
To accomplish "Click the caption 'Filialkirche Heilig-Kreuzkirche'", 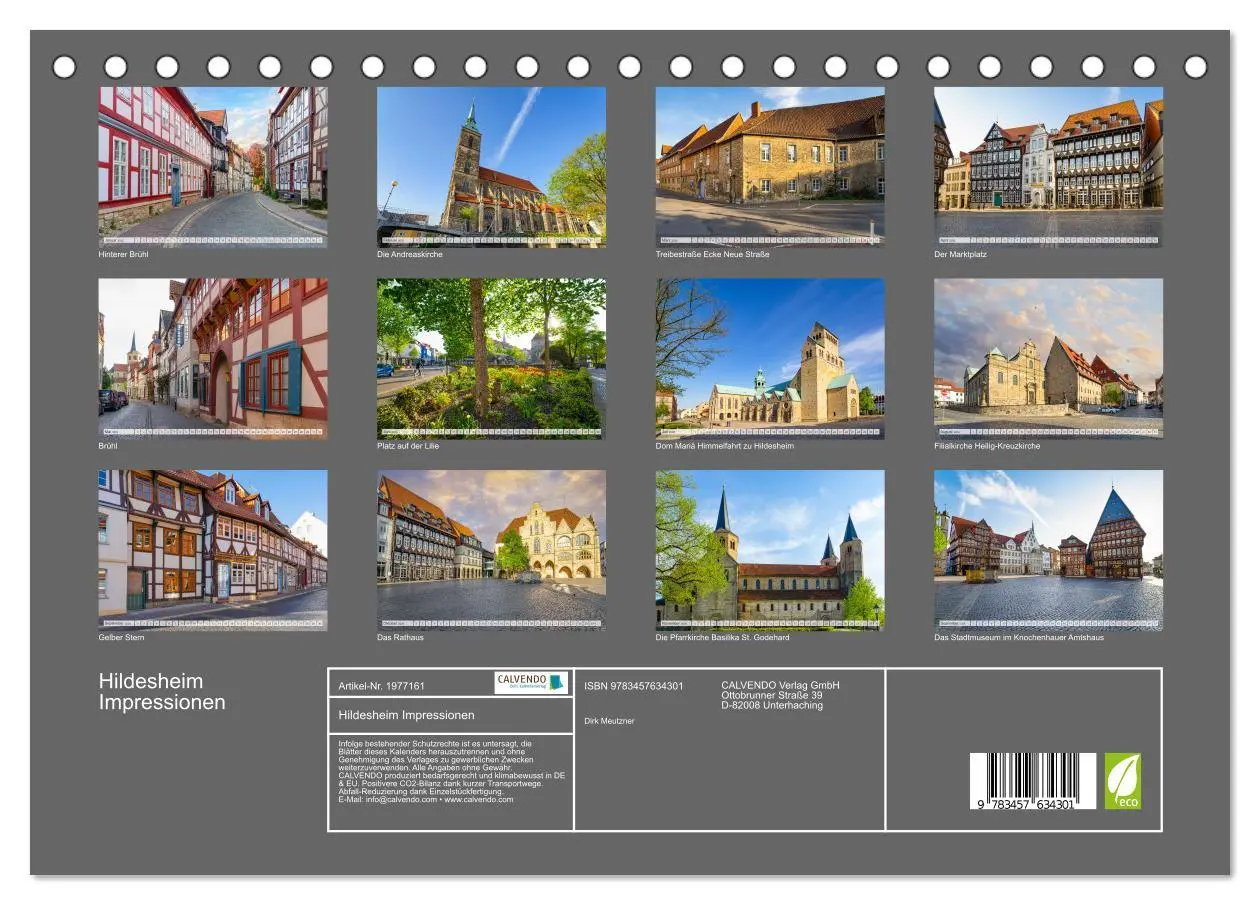I will (987, 446).
